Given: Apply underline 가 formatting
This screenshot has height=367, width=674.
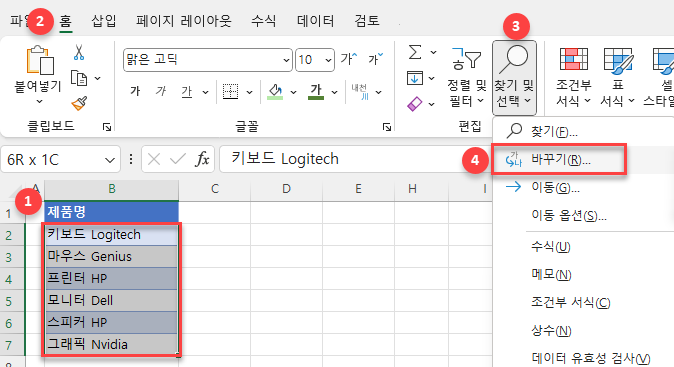Looking at the screenshot, I should (x=187, y=92).
